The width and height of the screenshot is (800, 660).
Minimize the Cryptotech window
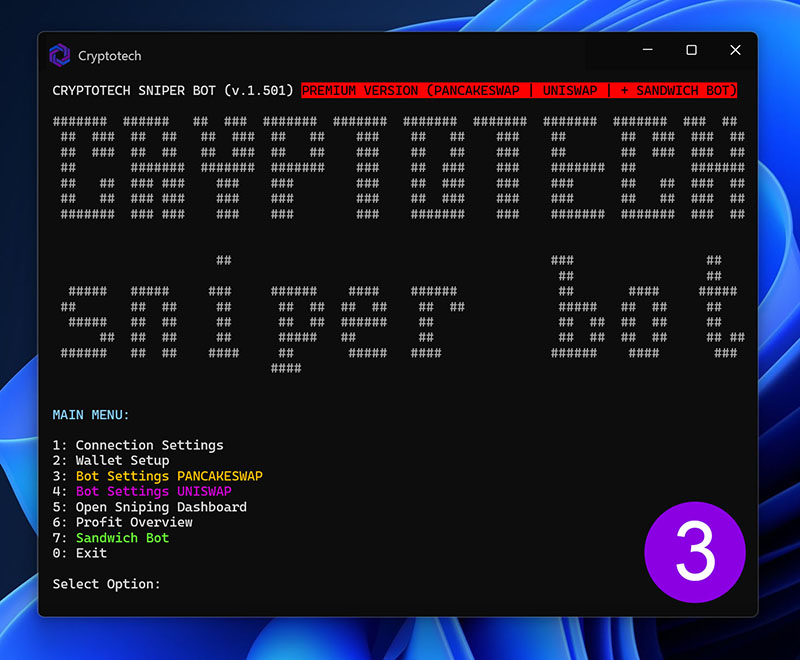pos(647,50)
